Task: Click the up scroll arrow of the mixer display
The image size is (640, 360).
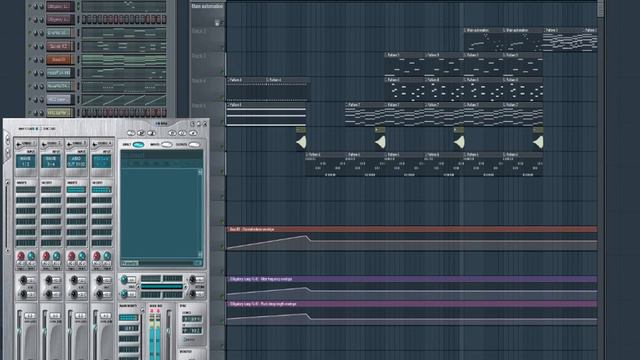Action: [x=200, y=173]
